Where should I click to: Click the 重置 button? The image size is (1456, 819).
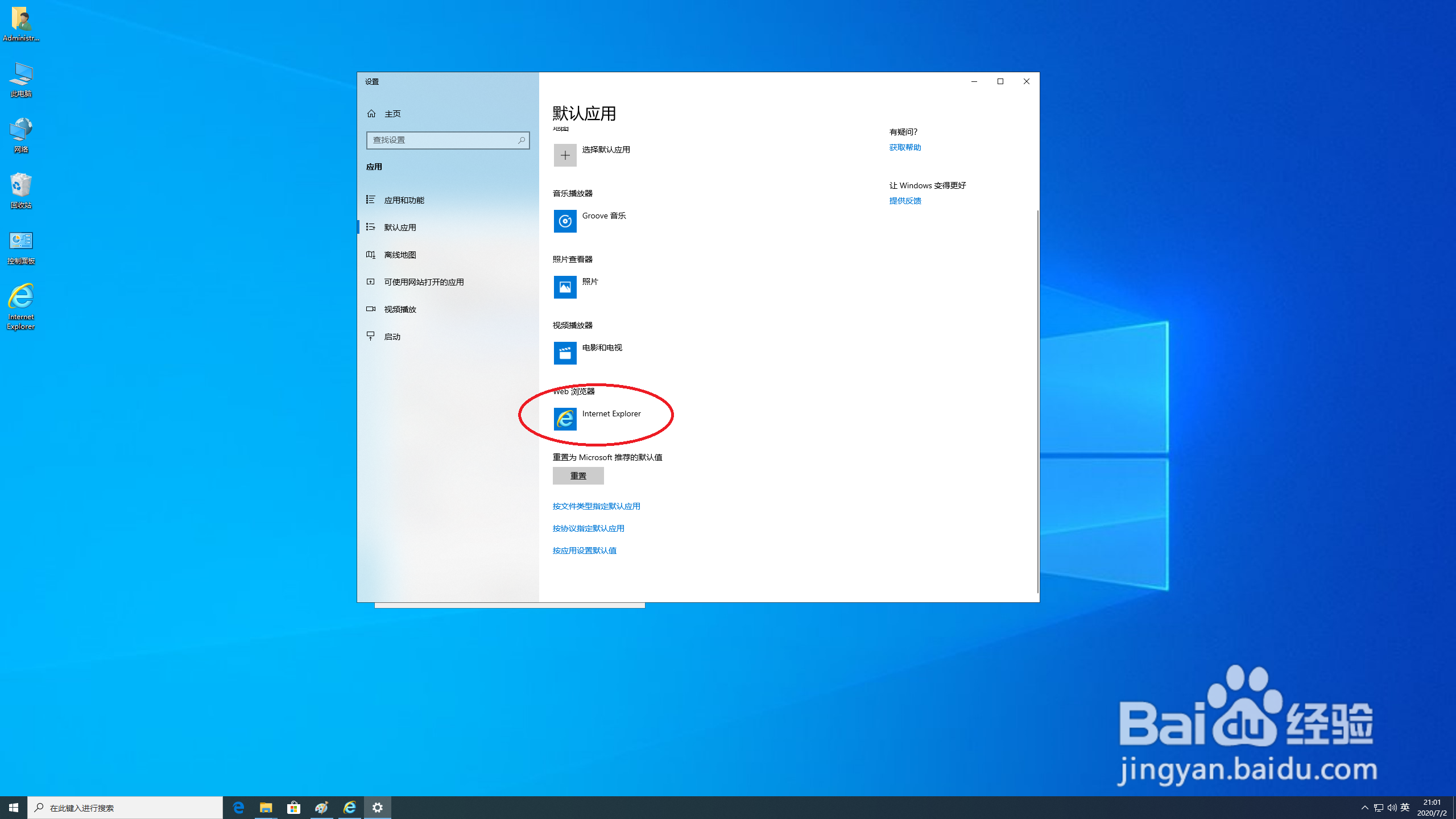pos(578,475)
